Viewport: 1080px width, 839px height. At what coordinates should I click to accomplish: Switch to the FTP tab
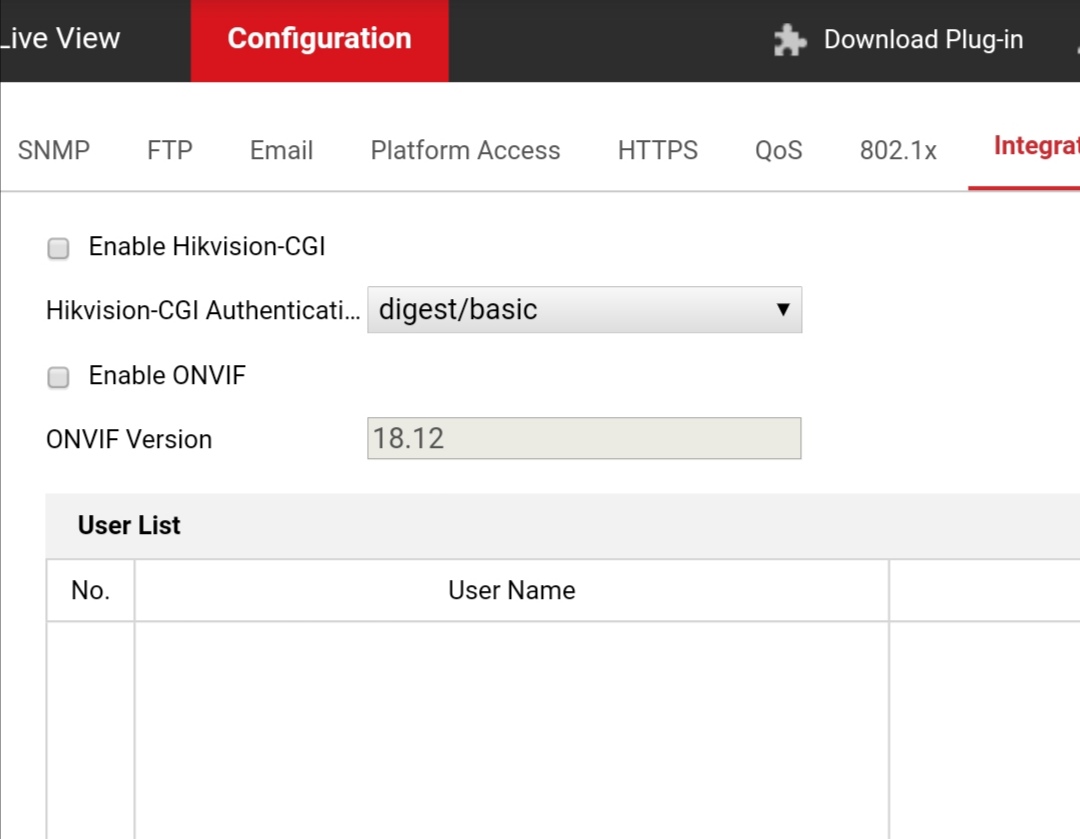pyautogui.click(x=169, y=150)
